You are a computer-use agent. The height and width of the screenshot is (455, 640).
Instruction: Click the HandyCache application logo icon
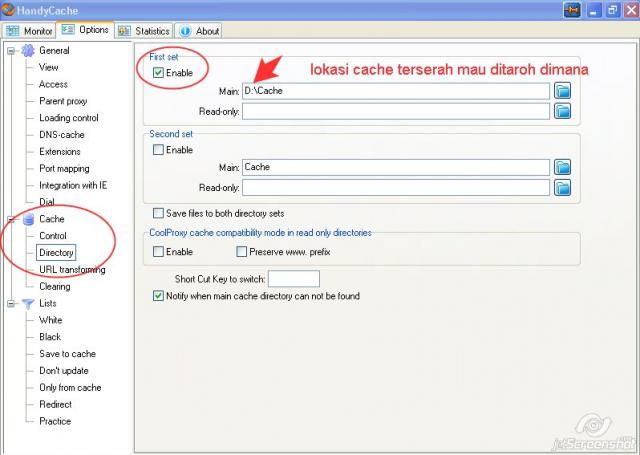8,9
